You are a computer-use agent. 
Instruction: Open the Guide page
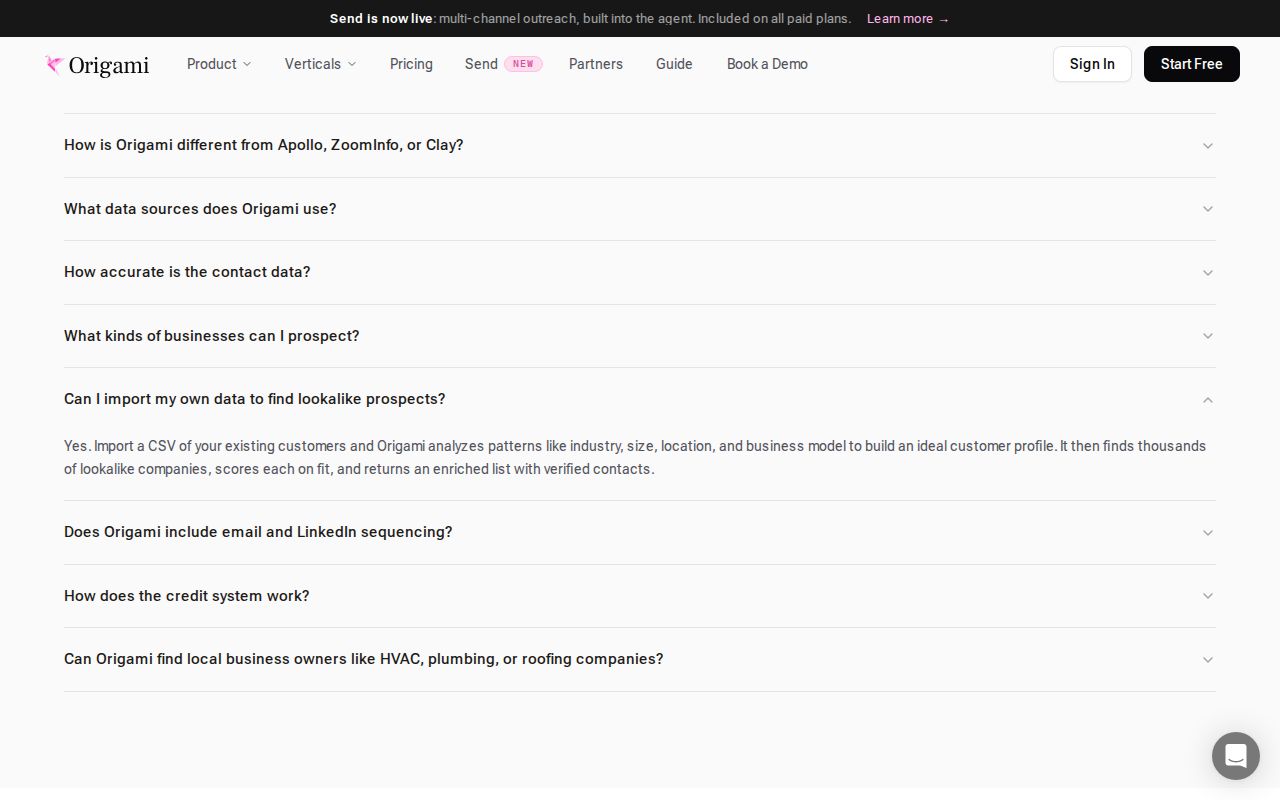(674, 64)
